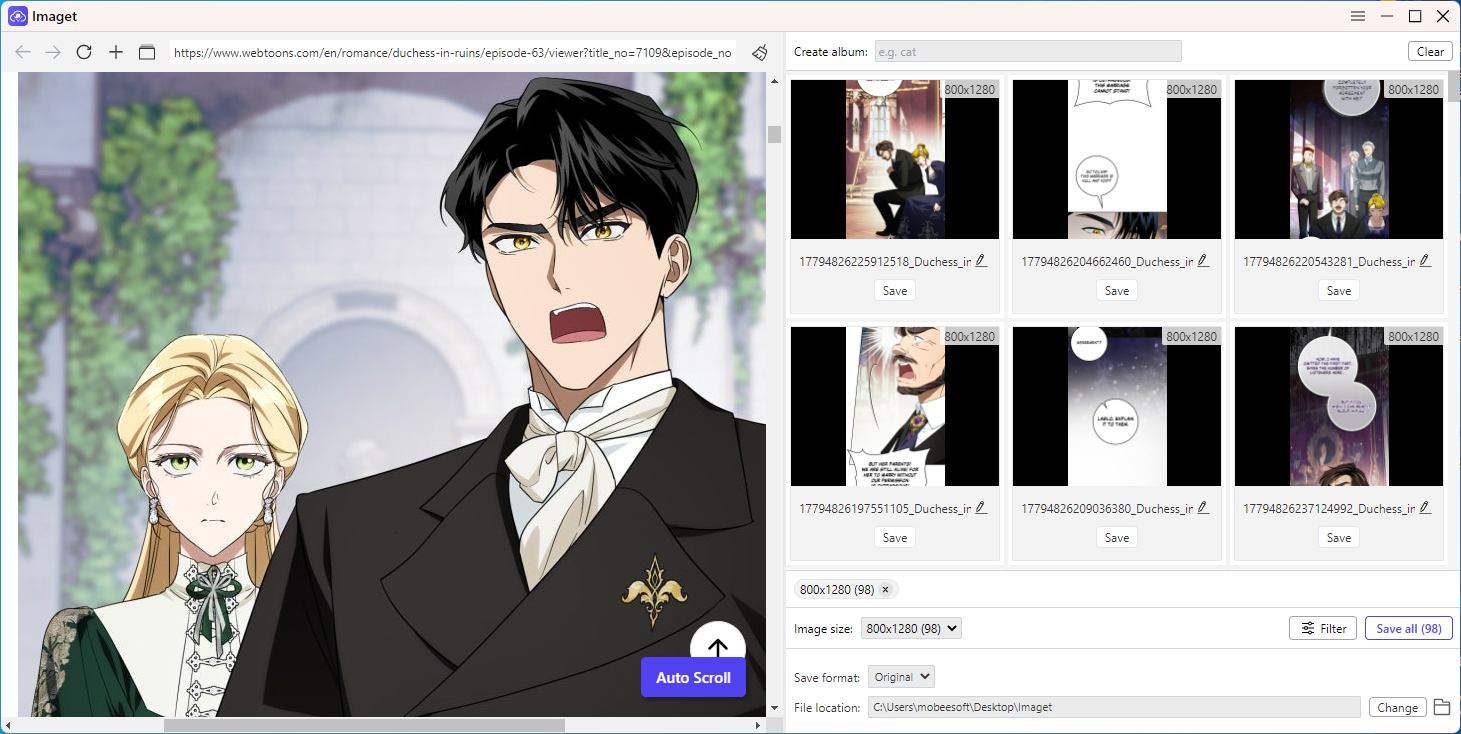This screenshot has width=1461, height=734.
Task: Click the webtoons URL address bar
Action: [455, 52]
